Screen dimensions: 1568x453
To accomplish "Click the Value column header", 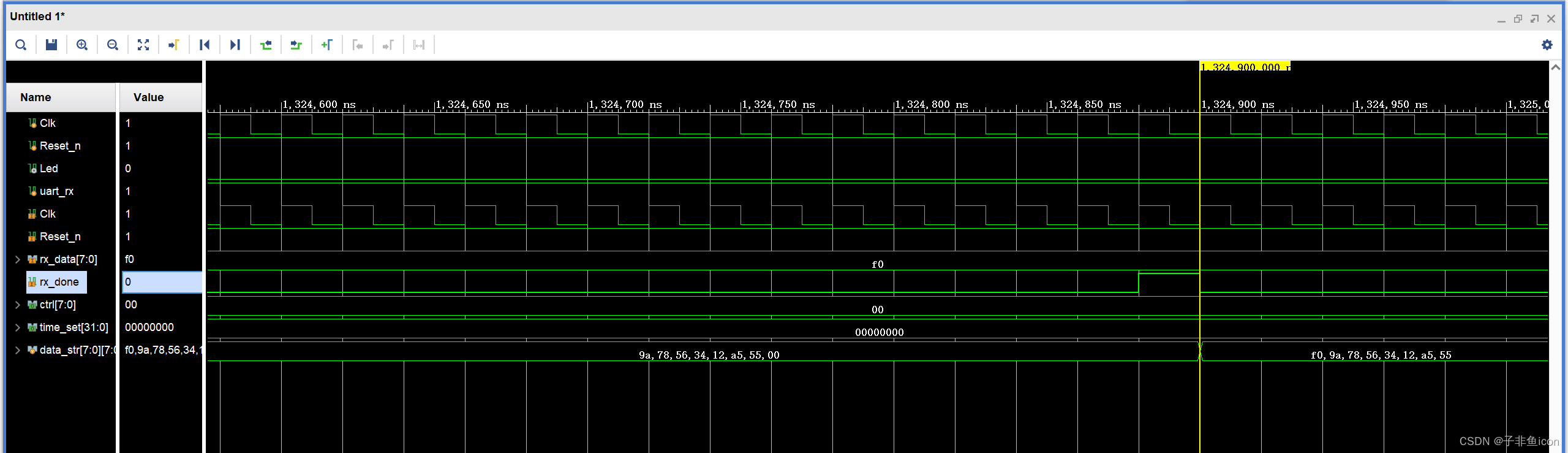I will [x=161, y=97].
